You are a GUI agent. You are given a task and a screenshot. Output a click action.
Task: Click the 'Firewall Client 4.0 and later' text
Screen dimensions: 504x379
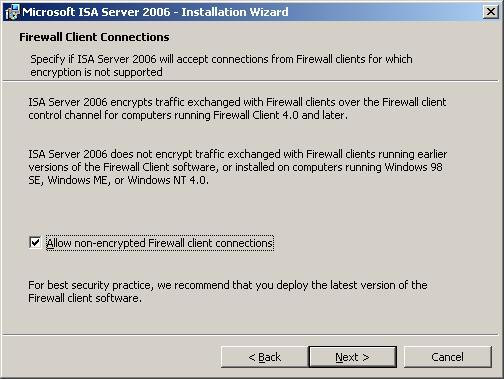(x=279, y=115)
